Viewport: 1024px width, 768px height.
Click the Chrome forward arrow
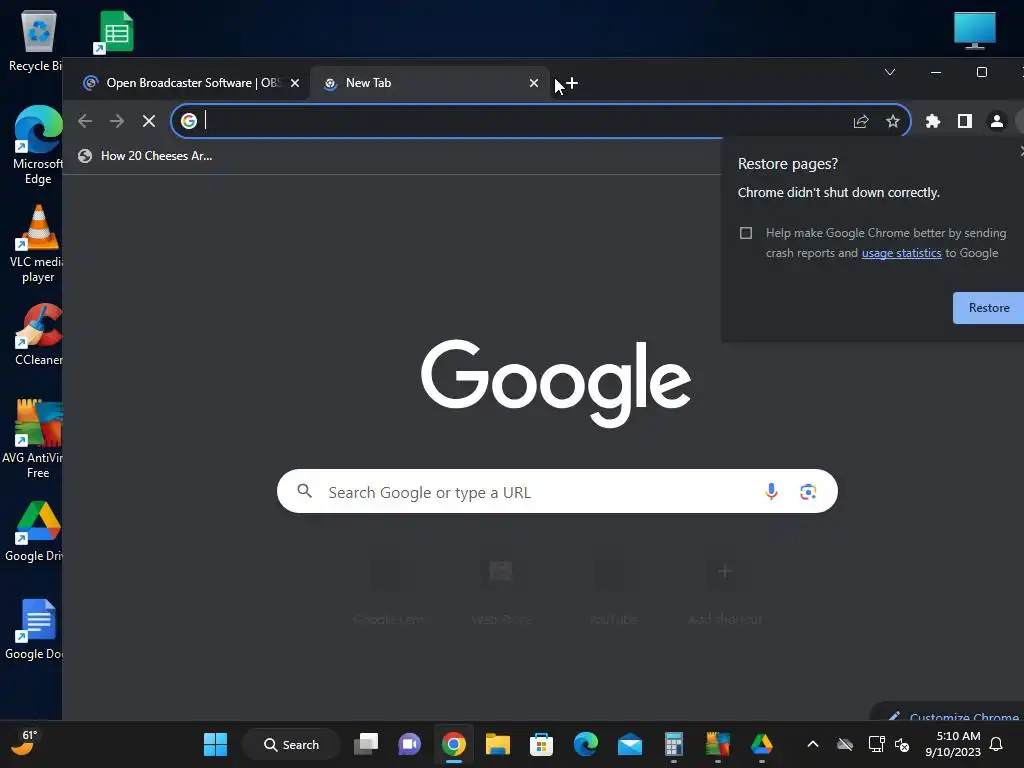click(x=117, y=121)
